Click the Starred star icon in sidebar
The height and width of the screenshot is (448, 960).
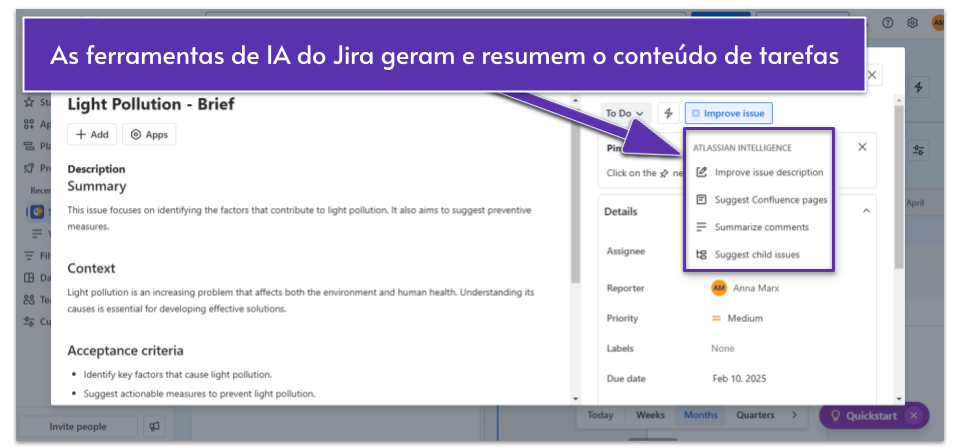tap(28, 102)
